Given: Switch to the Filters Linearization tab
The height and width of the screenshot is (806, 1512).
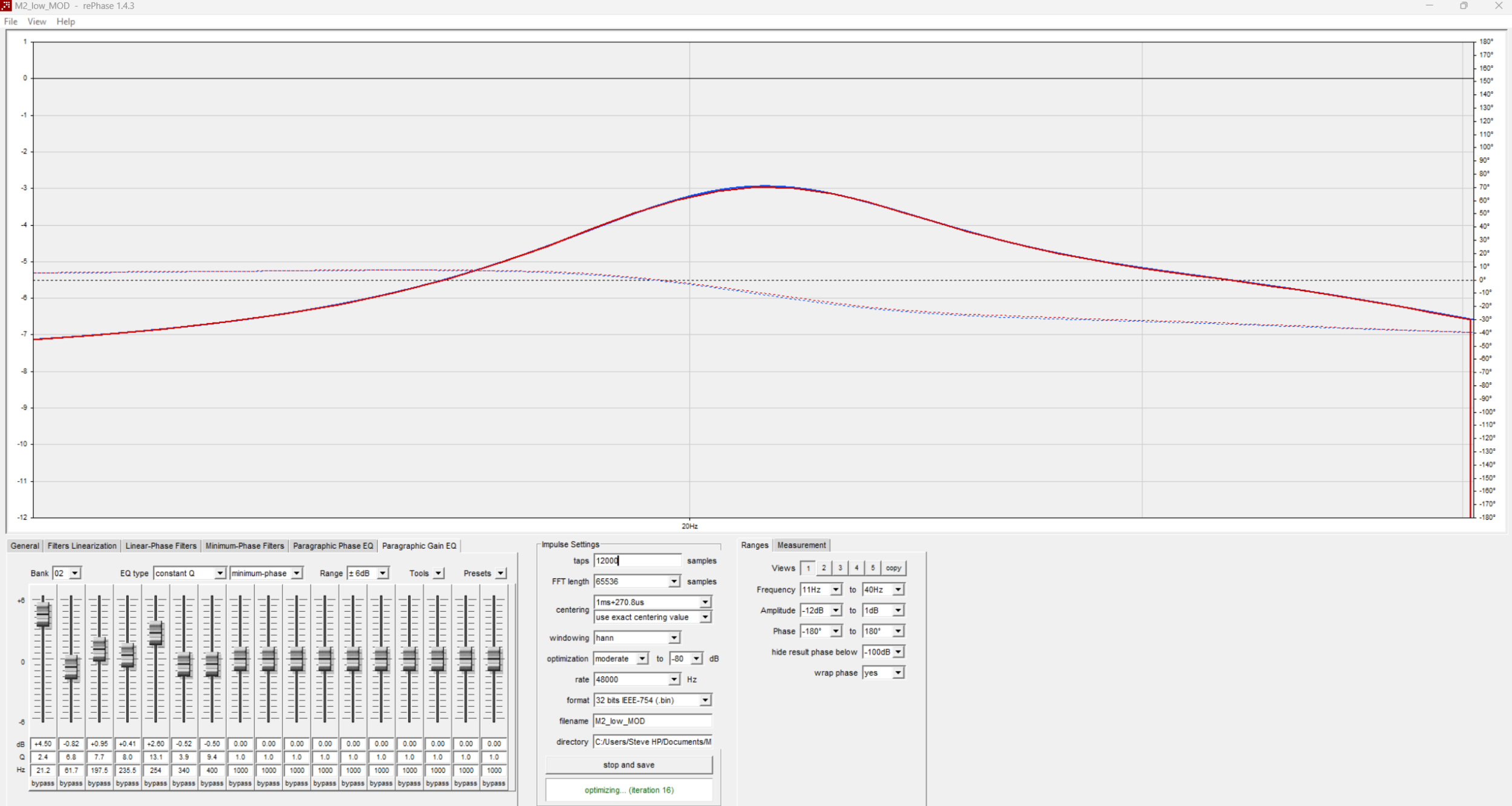Looking at the screenshot, I should tap(82, 546).
